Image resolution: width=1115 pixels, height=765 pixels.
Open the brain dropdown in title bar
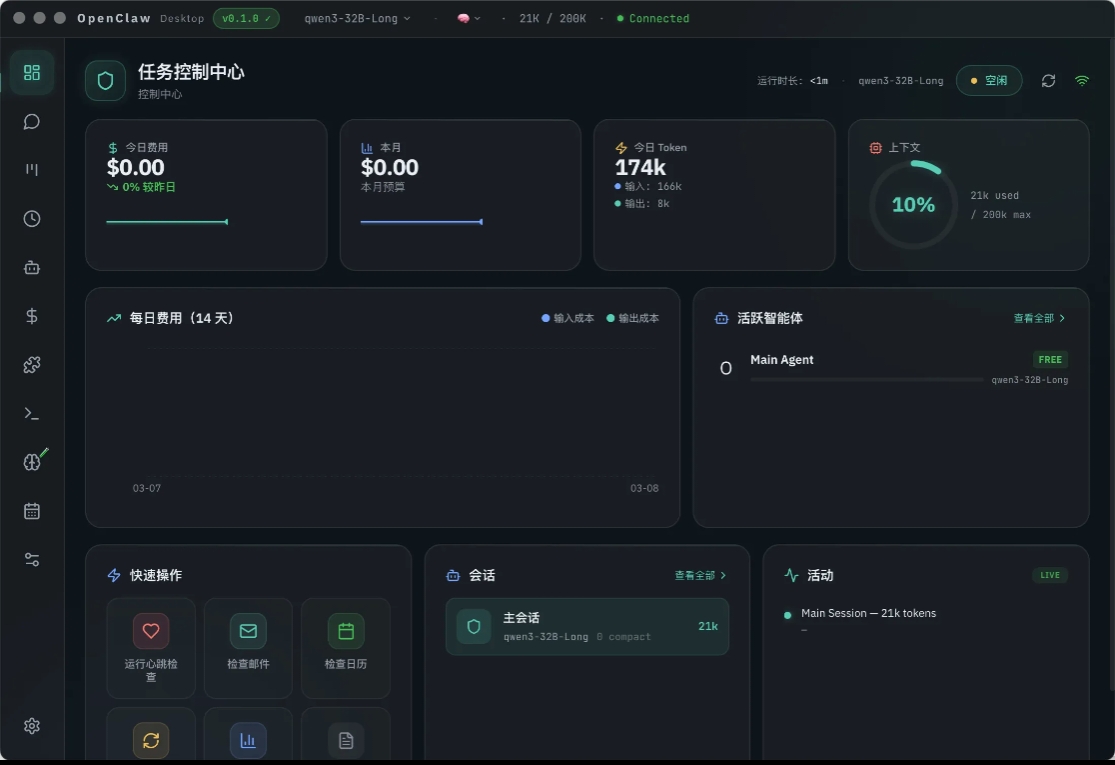[x=469, y=18]
